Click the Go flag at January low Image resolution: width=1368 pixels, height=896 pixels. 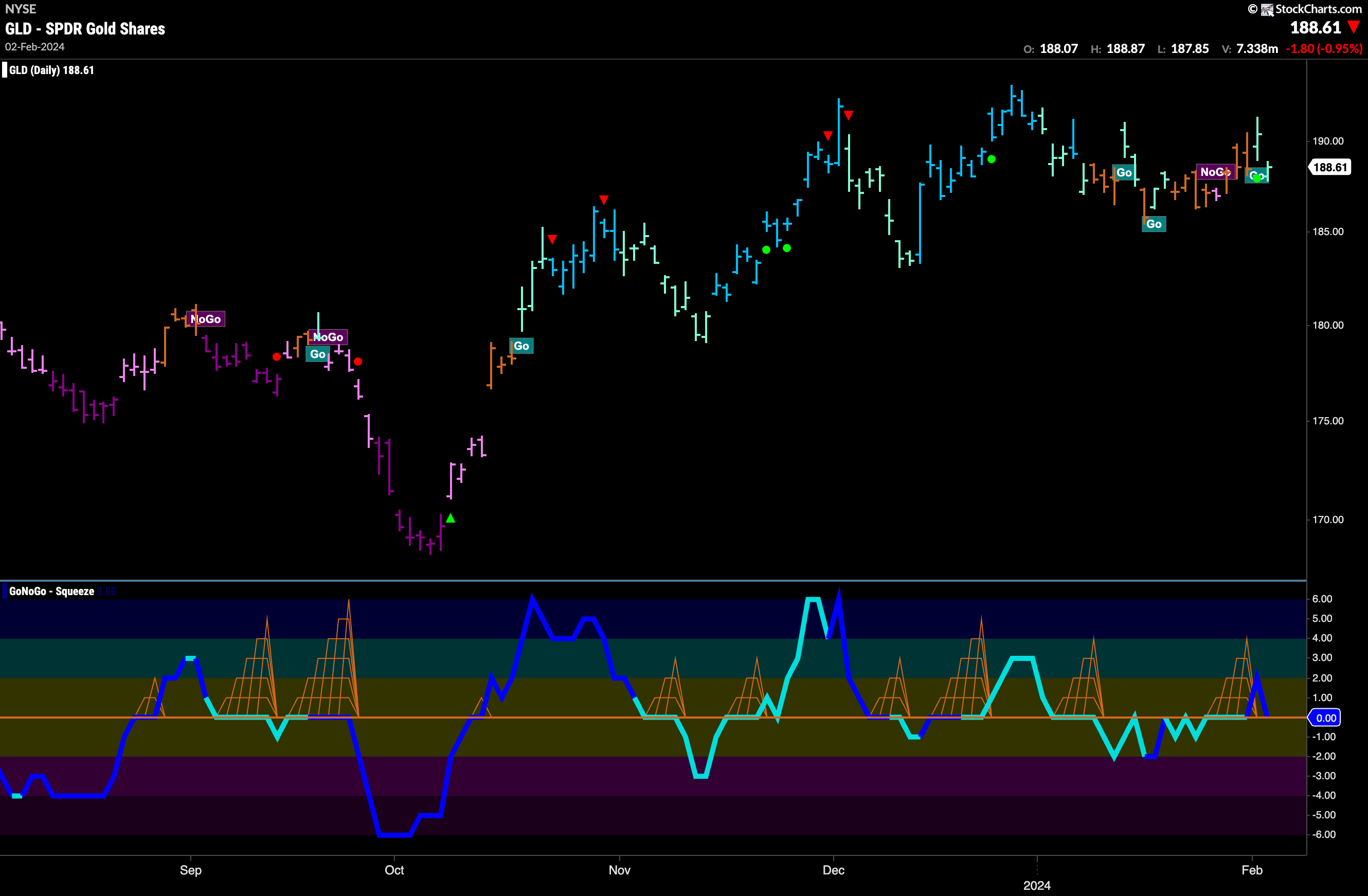1154,224
